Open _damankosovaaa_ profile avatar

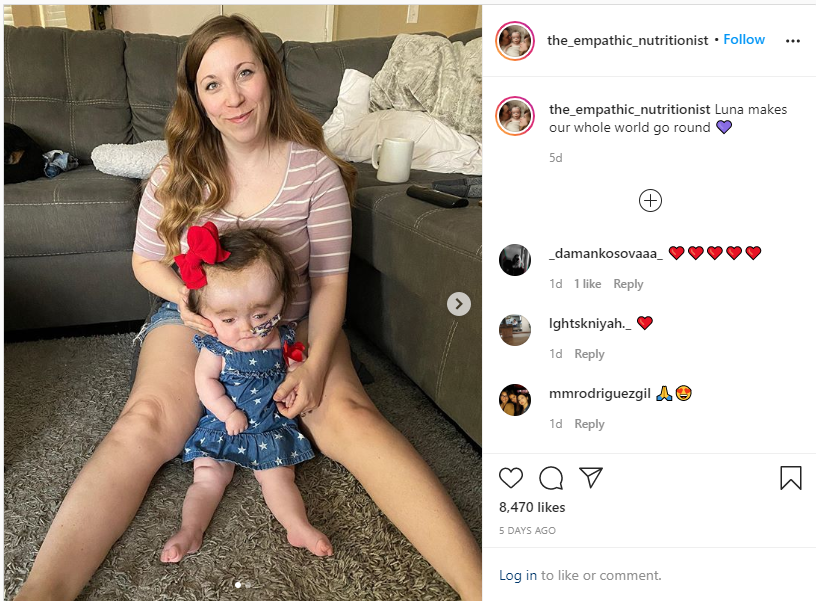[515, 260]
